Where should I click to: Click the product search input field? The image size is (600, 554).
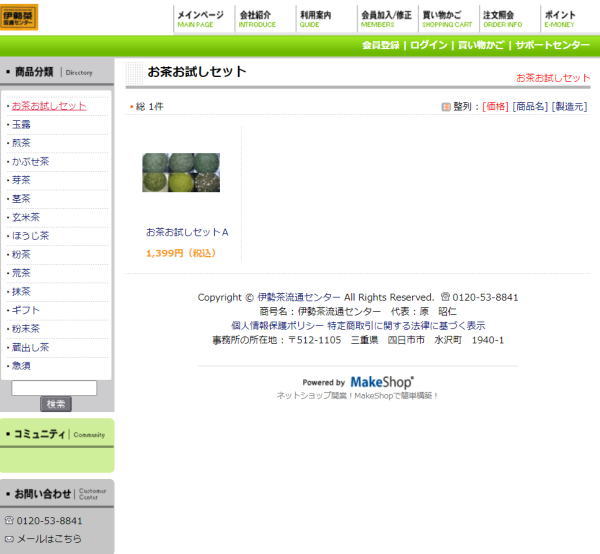click(x=54, y=388)
